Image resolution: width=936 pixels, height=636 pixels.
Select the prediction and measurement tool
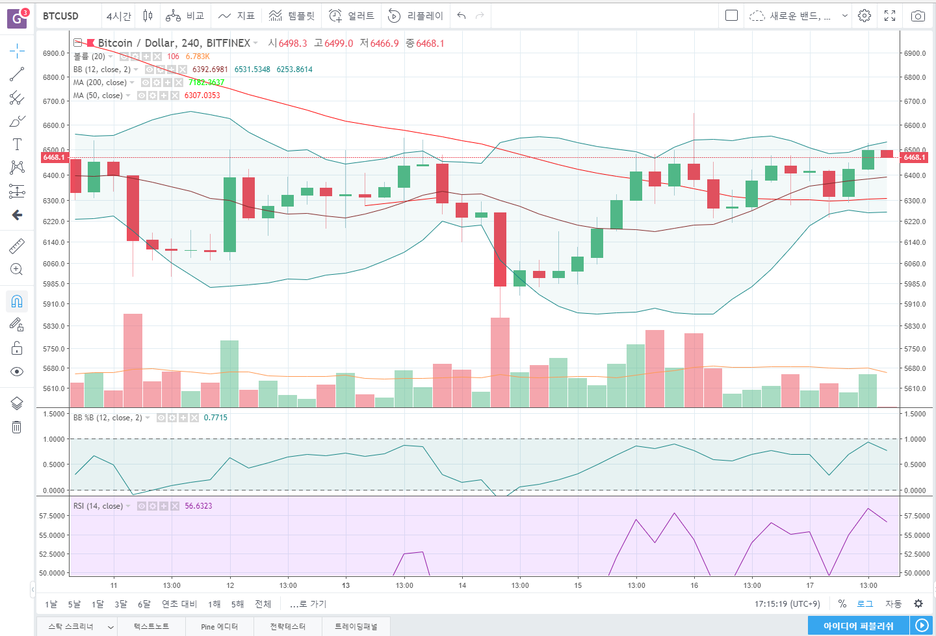click(x=17, y=191)
